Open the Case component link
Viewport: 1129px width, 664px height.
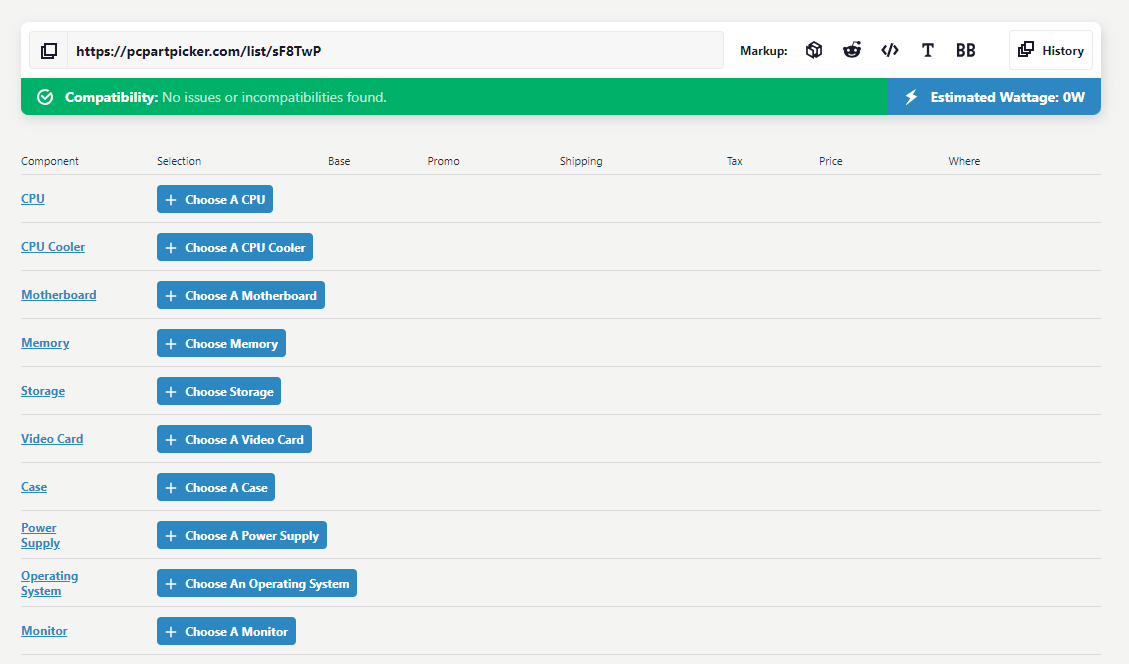[x=34, y=487]
